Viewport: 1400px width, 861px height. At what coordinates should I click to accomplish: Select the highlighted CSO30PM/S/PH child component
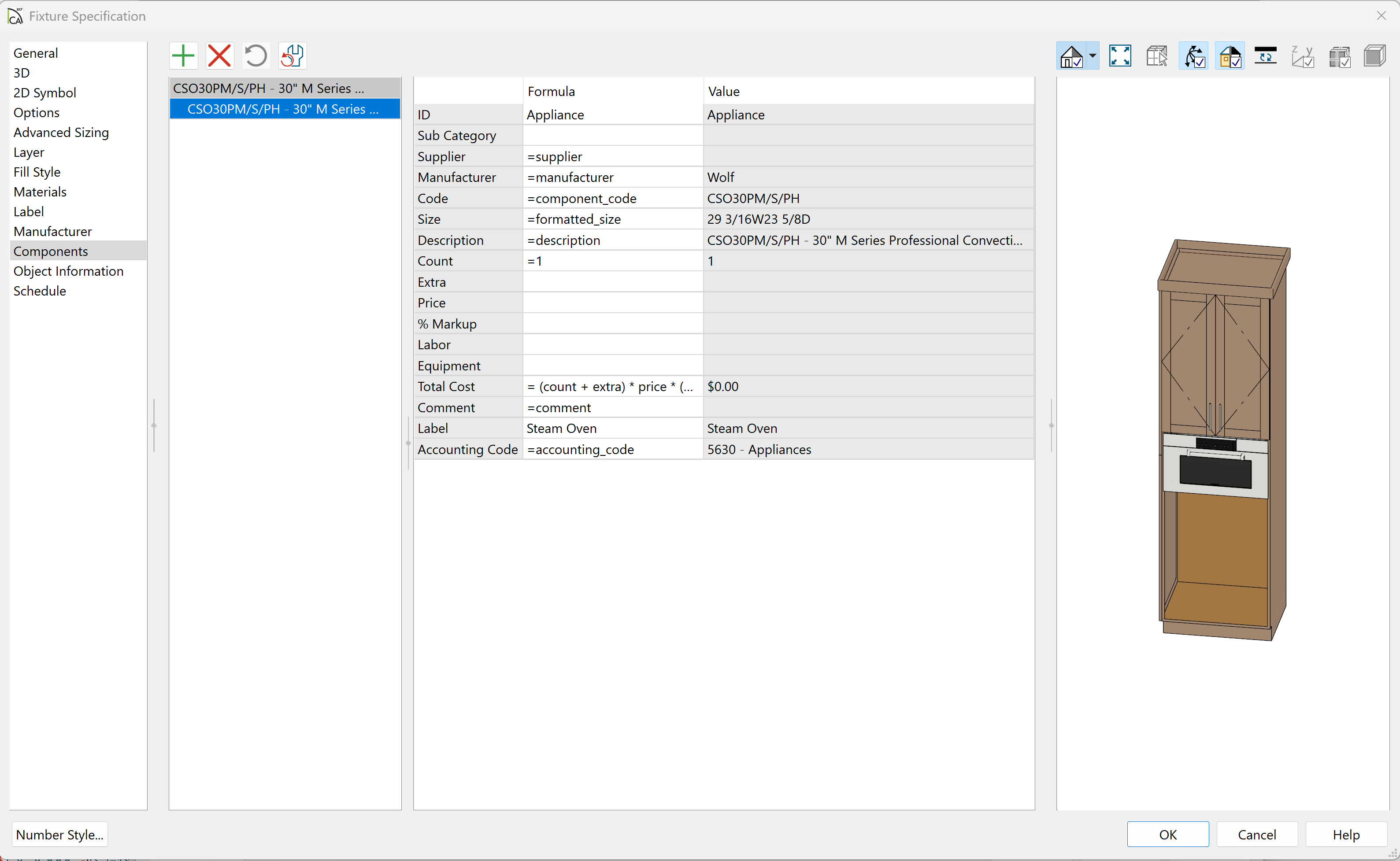tap(282, 109)
